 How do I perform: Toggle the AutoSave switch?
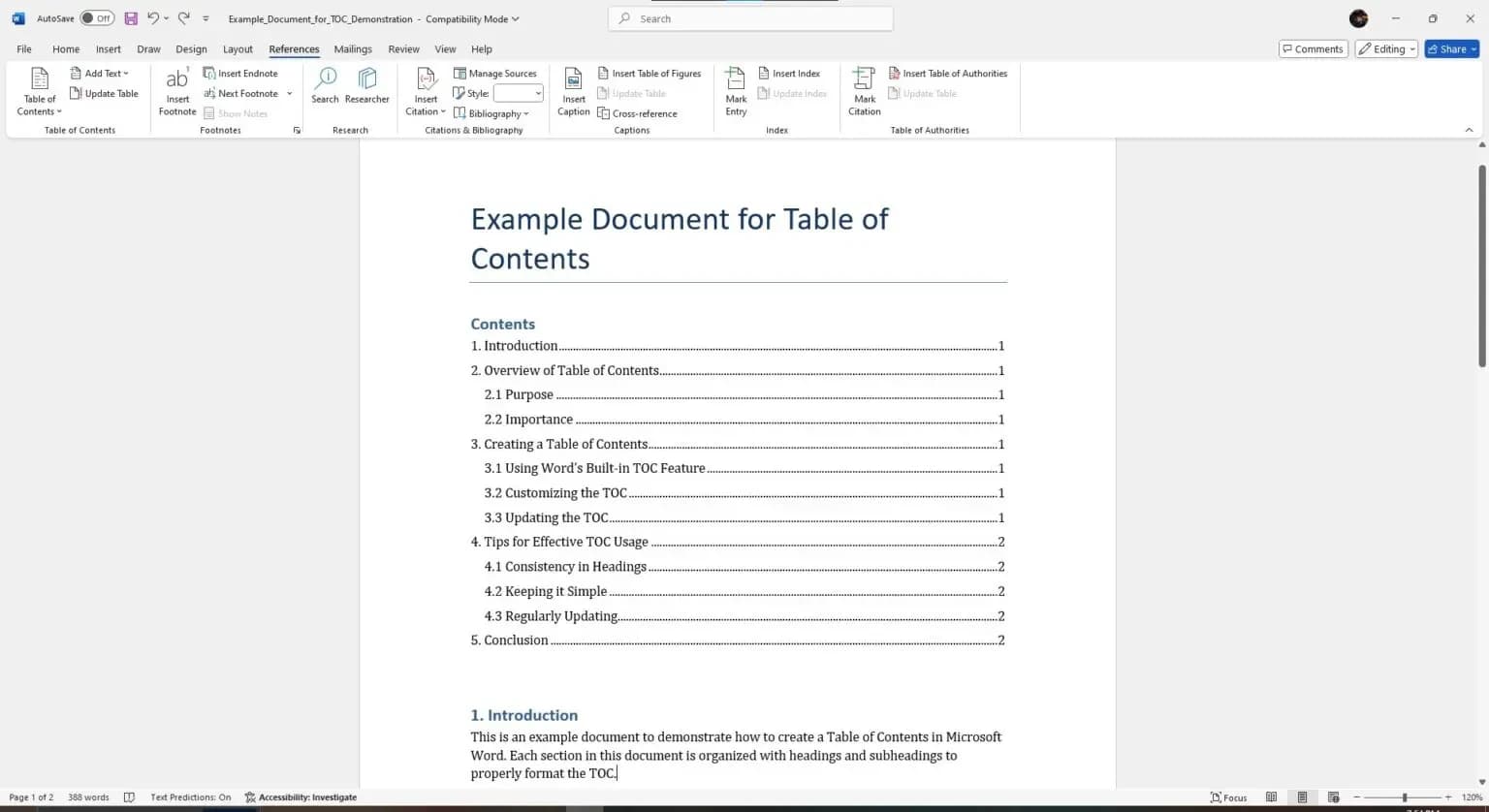tap(97, 18)
